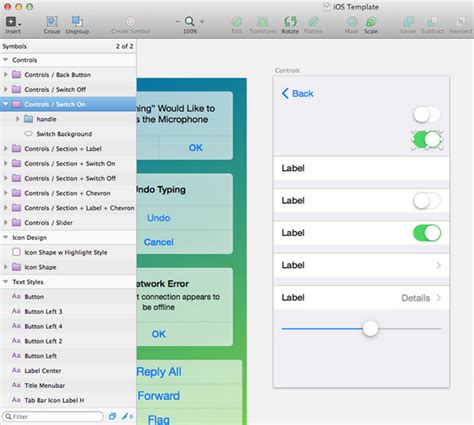
Task: Collapse the Icon Design group
Action: point(5,237)
